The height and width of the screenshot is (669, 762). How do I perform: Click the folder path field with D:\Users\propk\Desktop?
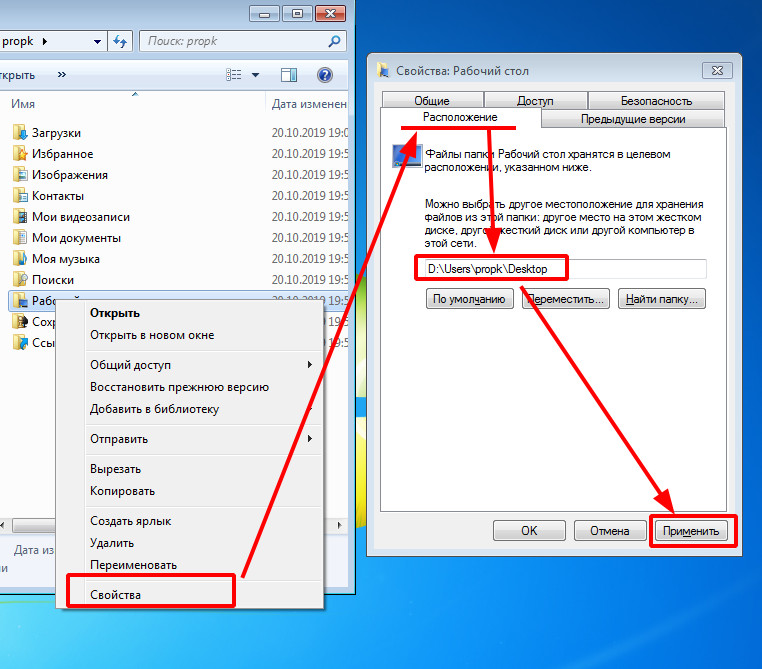(x=562, y=268)
